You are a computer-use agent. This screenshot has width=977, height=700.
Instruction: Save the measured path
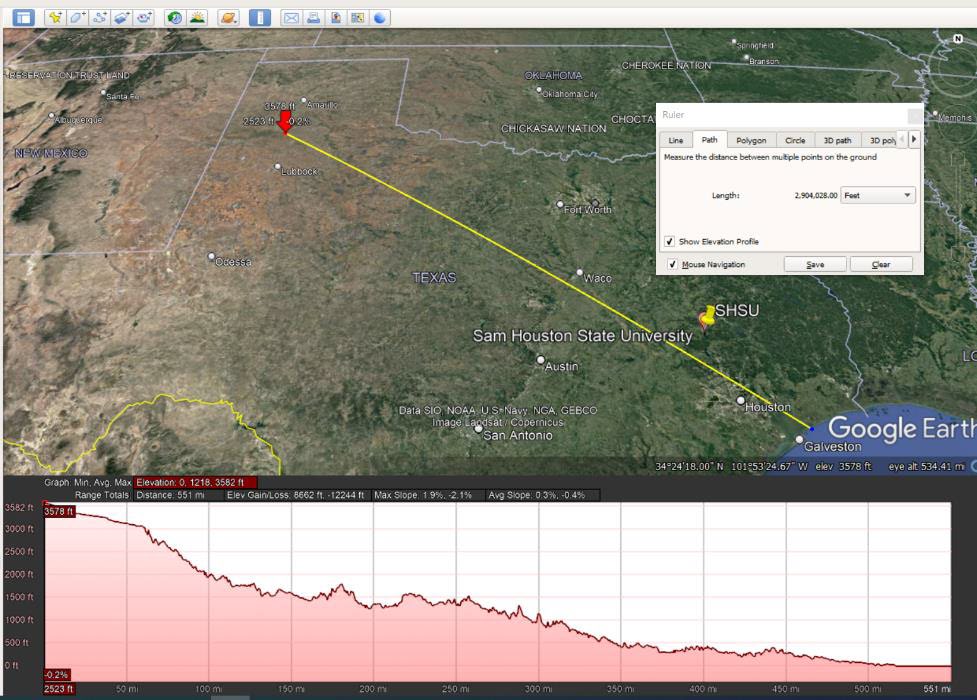coord(814,263)
